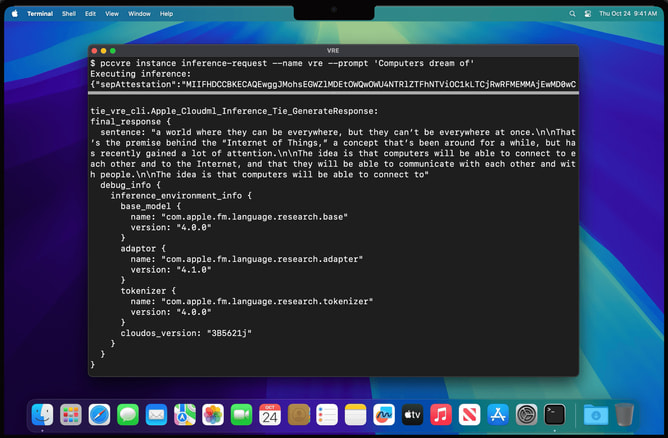Click the VRE window title bar
The width and height of the screenshot is (668, 438).
(x=333, y=51)
